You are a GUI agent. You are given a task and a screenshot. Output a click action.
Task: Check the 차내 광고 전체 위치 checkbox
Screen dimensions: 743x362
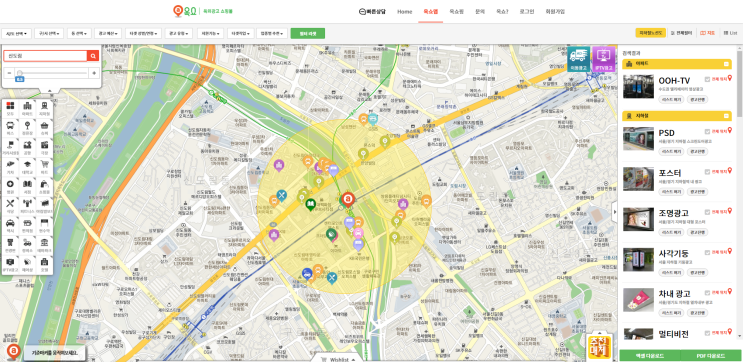[x=707, y=293]
